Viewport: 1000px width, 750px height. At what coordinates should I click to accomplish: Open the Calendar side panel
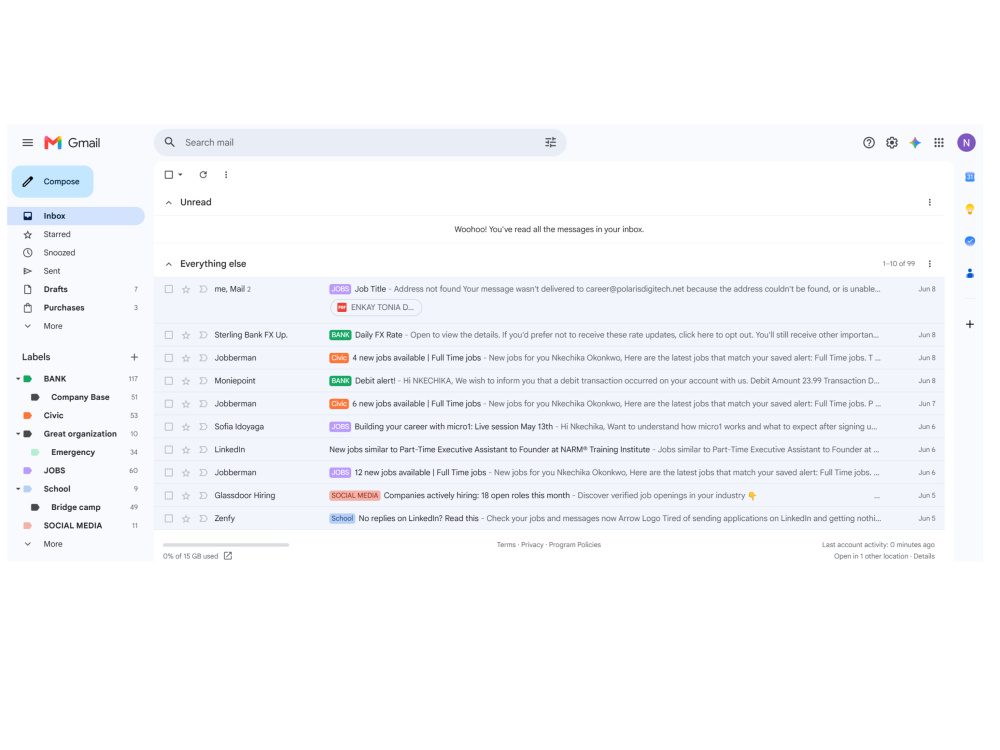click(969, 177)
